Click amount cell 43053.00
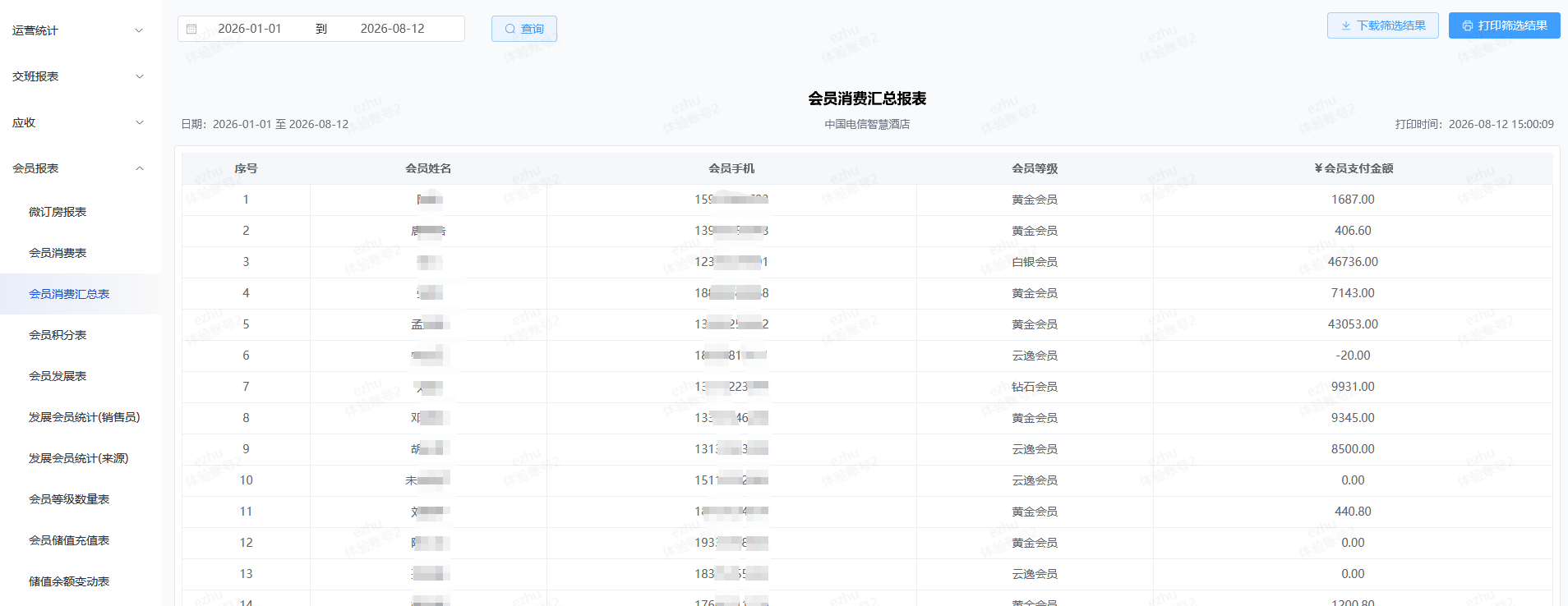Image resolution: width=1568 pixels, height=606 pixels. [1353, 324]
